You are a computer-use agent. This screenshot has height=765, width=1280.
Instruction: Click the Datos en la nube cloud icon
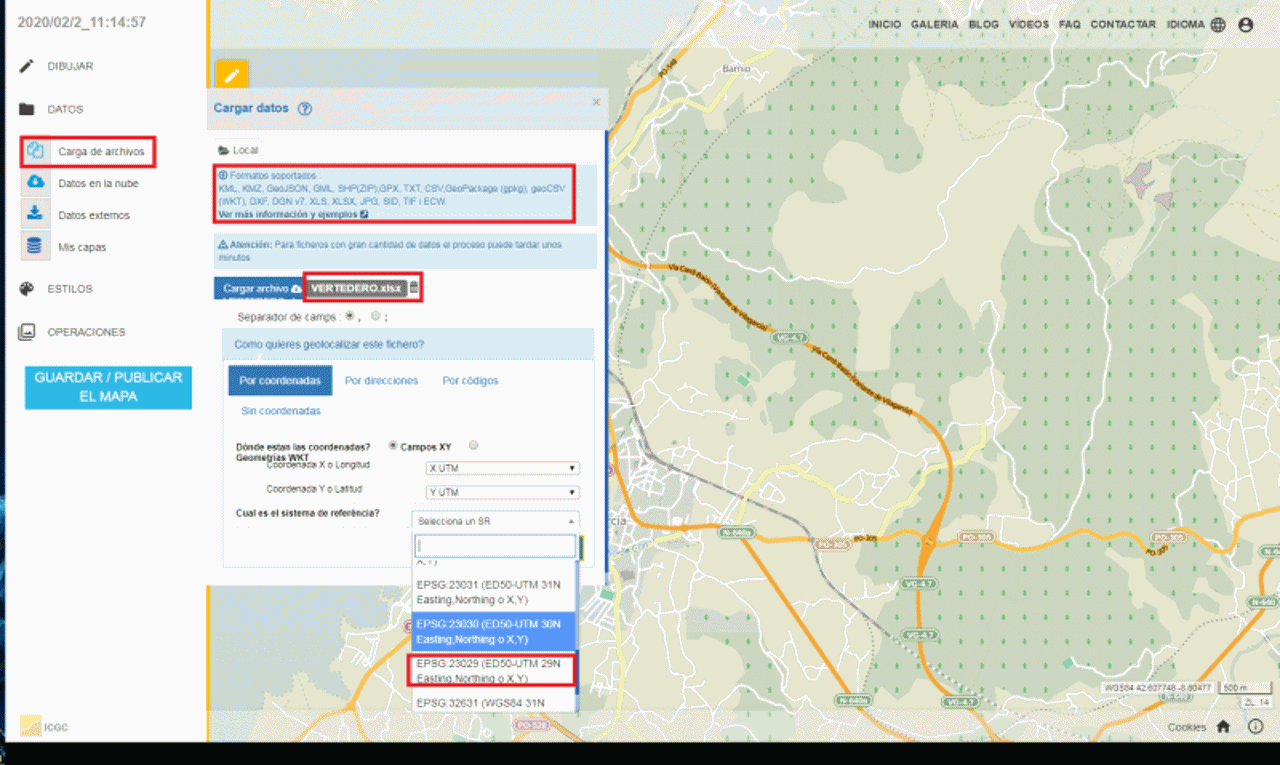point(34,183)
